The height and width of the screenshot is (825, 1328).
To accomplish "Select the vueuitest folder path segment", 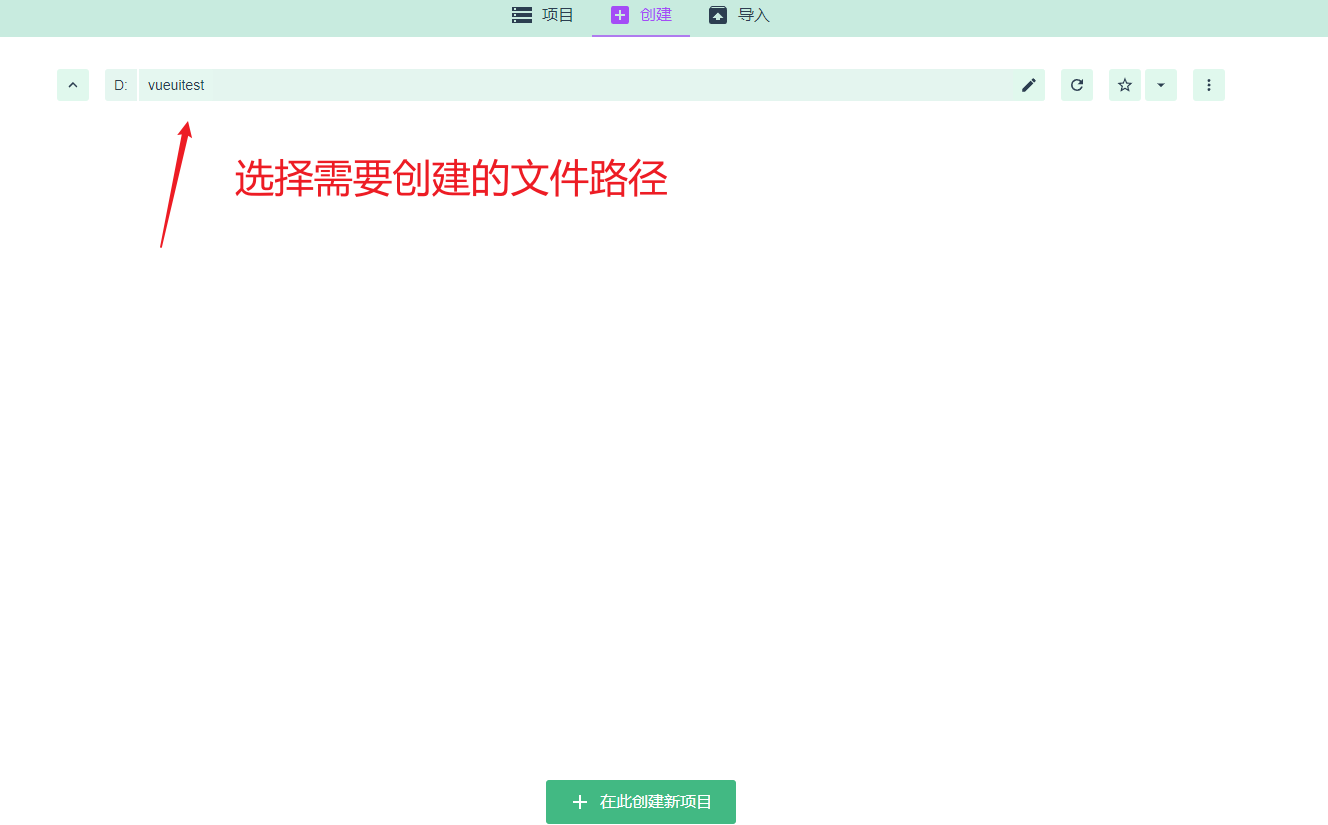I will [x=176, y=85].
